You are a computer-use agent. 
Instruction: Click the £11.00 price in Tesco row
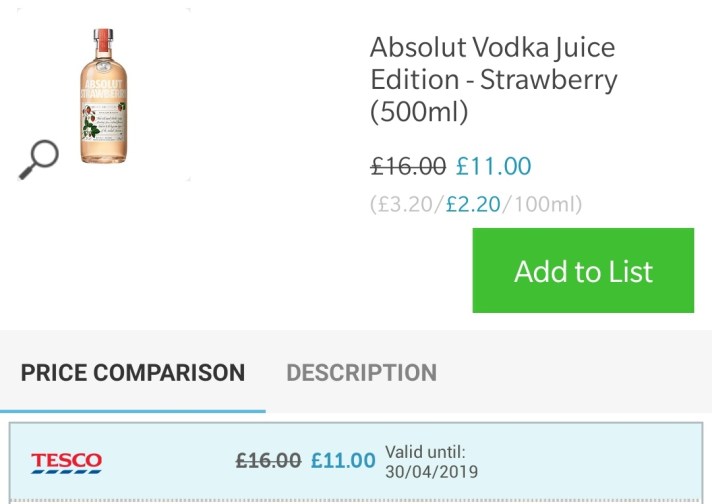pos(343,460)
